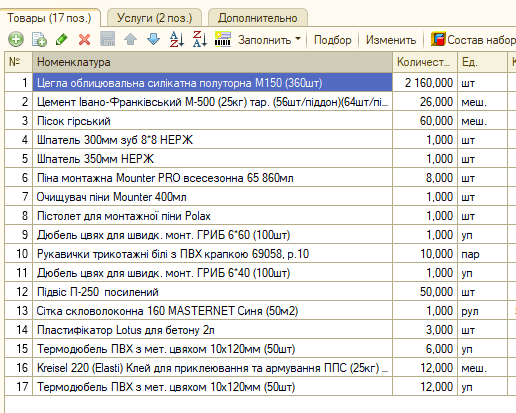
Task: Select the Пісок гірський row
Action: click(x=212, y=121)
